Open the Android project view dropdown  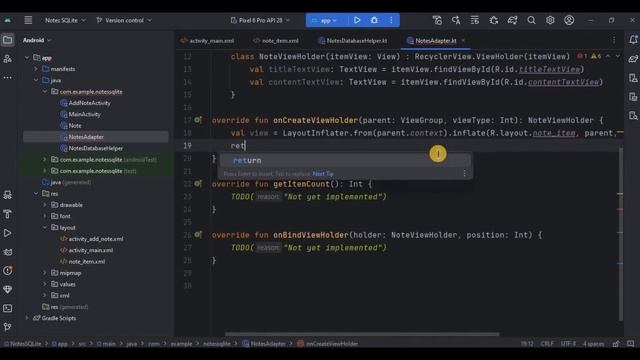point(37,40)
